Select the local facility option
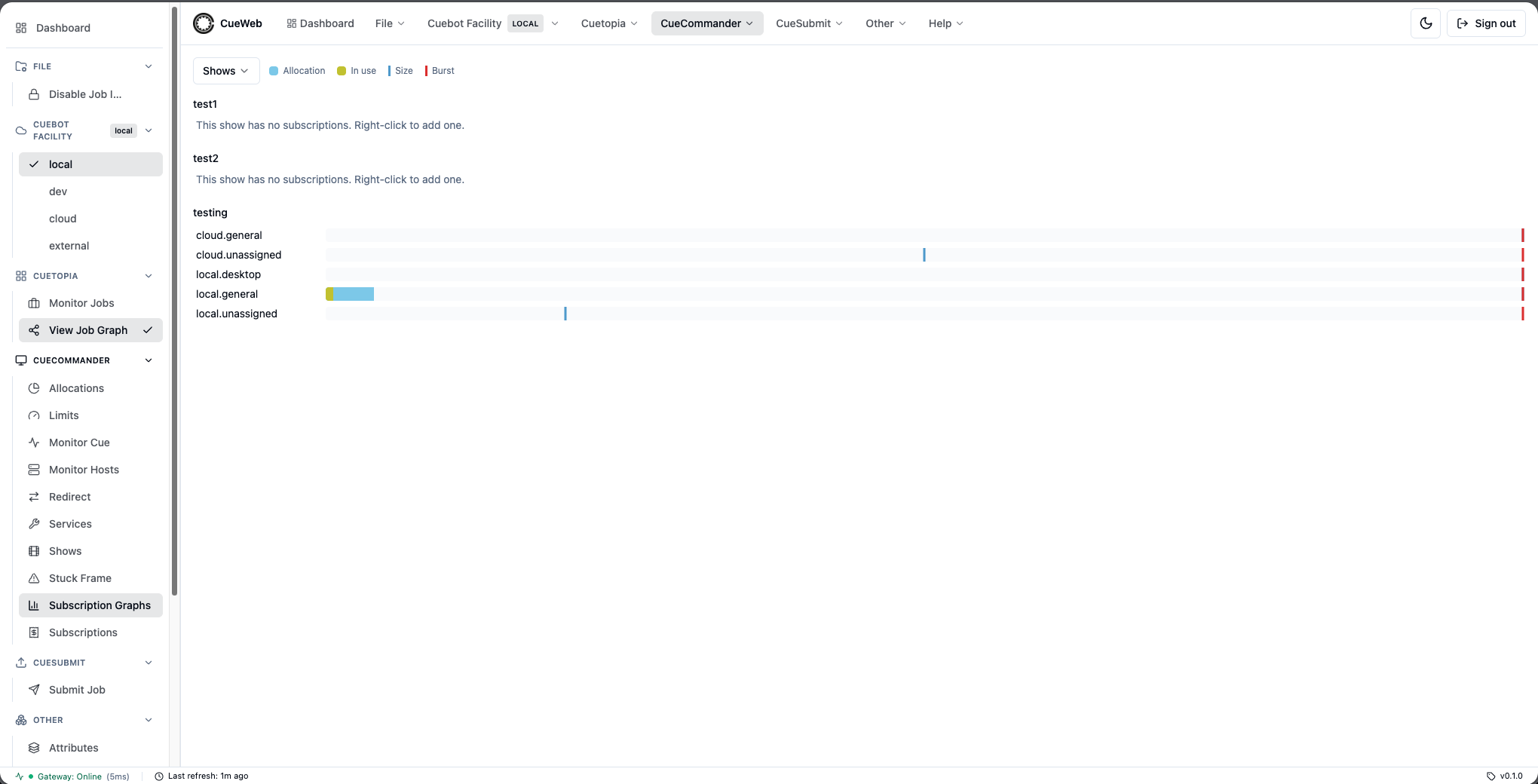The image size is (1538, 784). (90, 164)
